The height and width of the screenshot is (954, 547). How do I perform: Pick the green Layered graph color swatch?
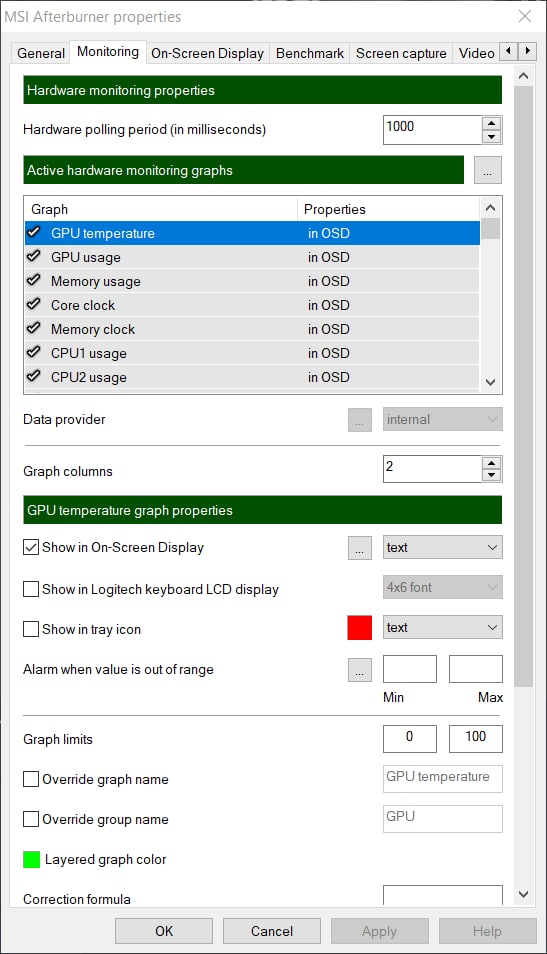click(x=32, y=859)
